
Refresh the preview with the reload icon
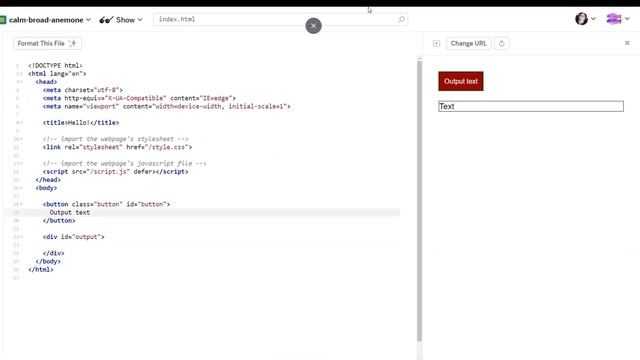[x=502, y=43]
